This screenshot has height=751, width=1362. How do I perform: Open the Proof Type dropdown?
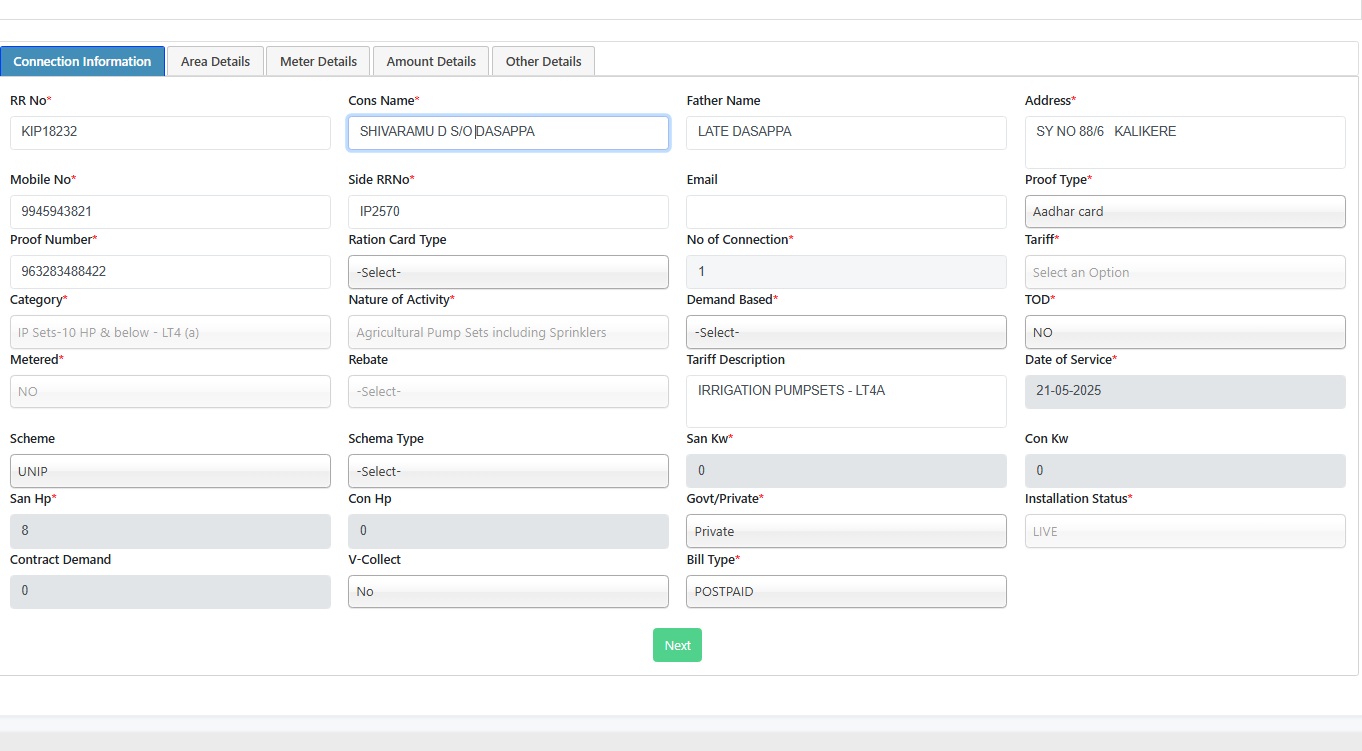coord(1184,212)
